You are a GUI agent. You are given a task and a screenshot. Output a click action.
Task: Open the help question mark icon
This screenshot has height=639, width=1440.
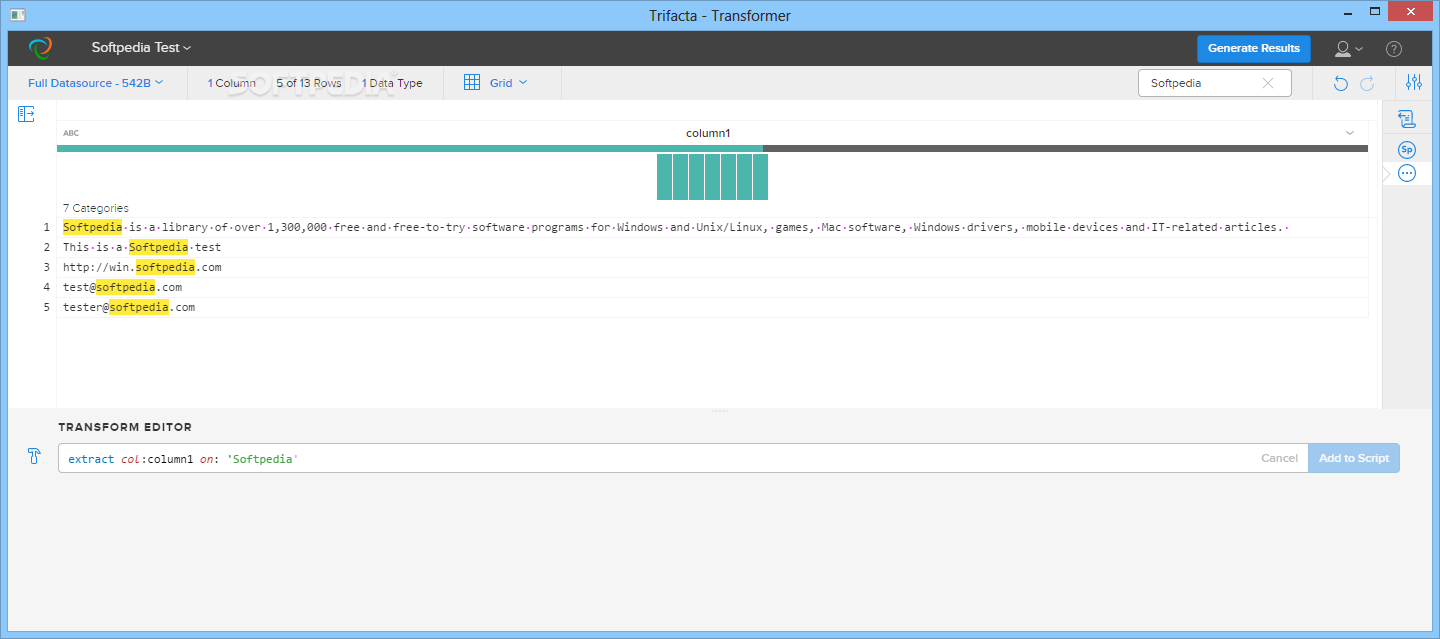pos(1394,48)
